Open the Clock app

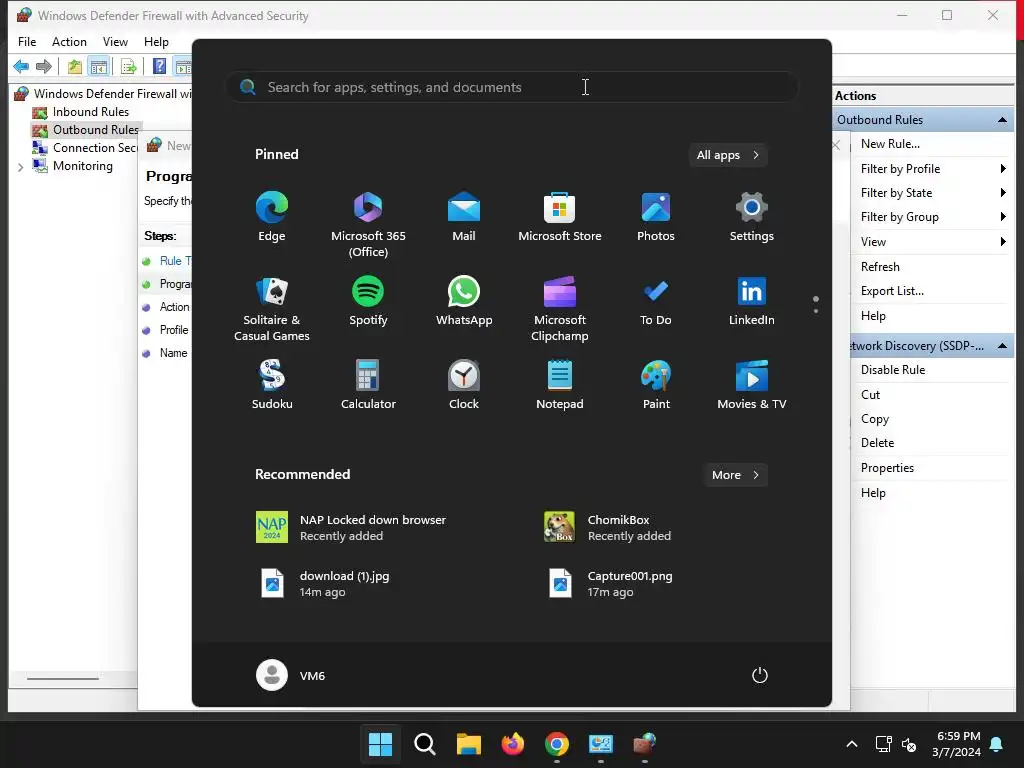pyautogui.click(x=464, y=385)
